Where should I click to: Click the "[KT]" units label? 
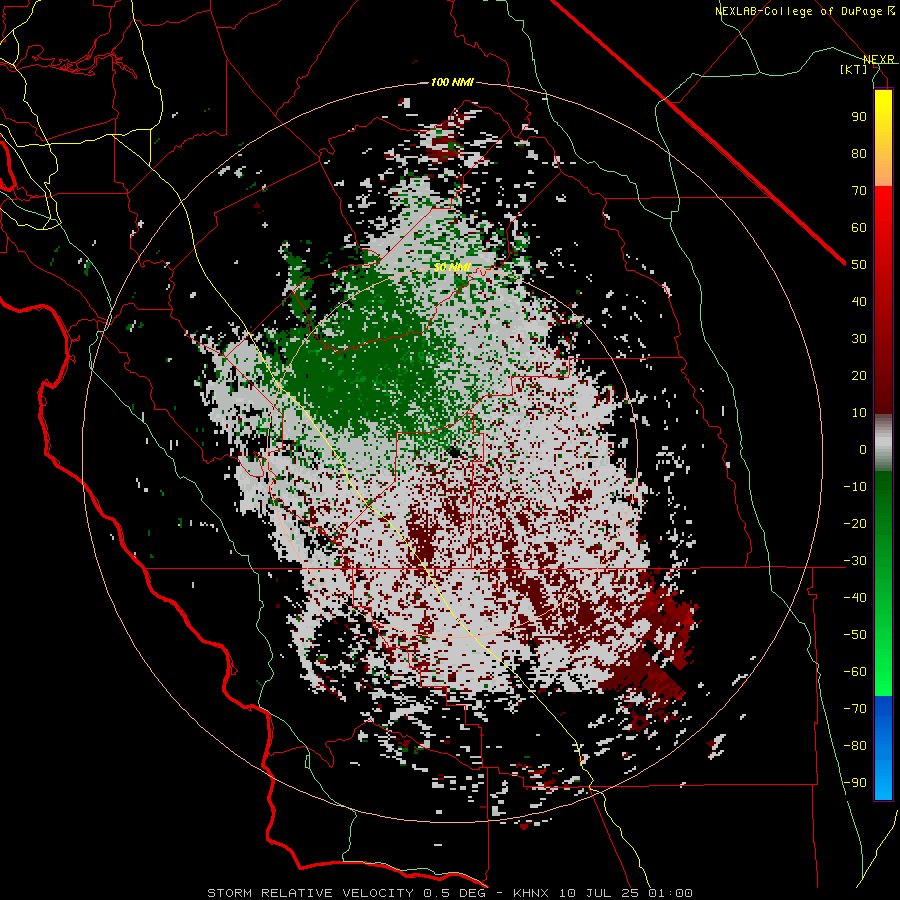854,69
